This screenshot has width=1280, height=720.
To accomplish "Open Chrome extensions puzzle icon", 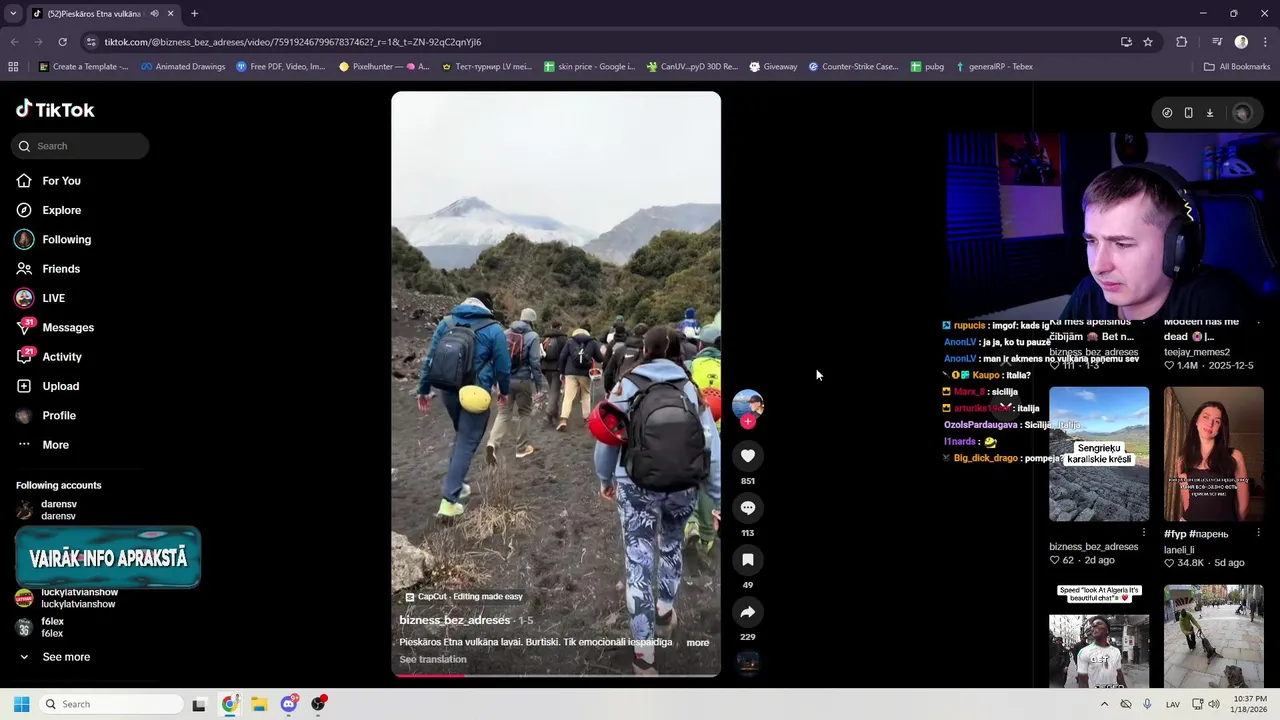I will pyautogui.click(x=1182, y=42).
